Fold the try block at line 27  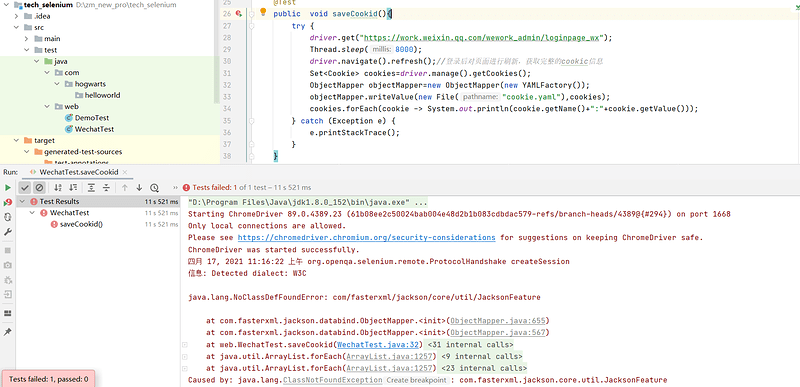pos(251,25)
